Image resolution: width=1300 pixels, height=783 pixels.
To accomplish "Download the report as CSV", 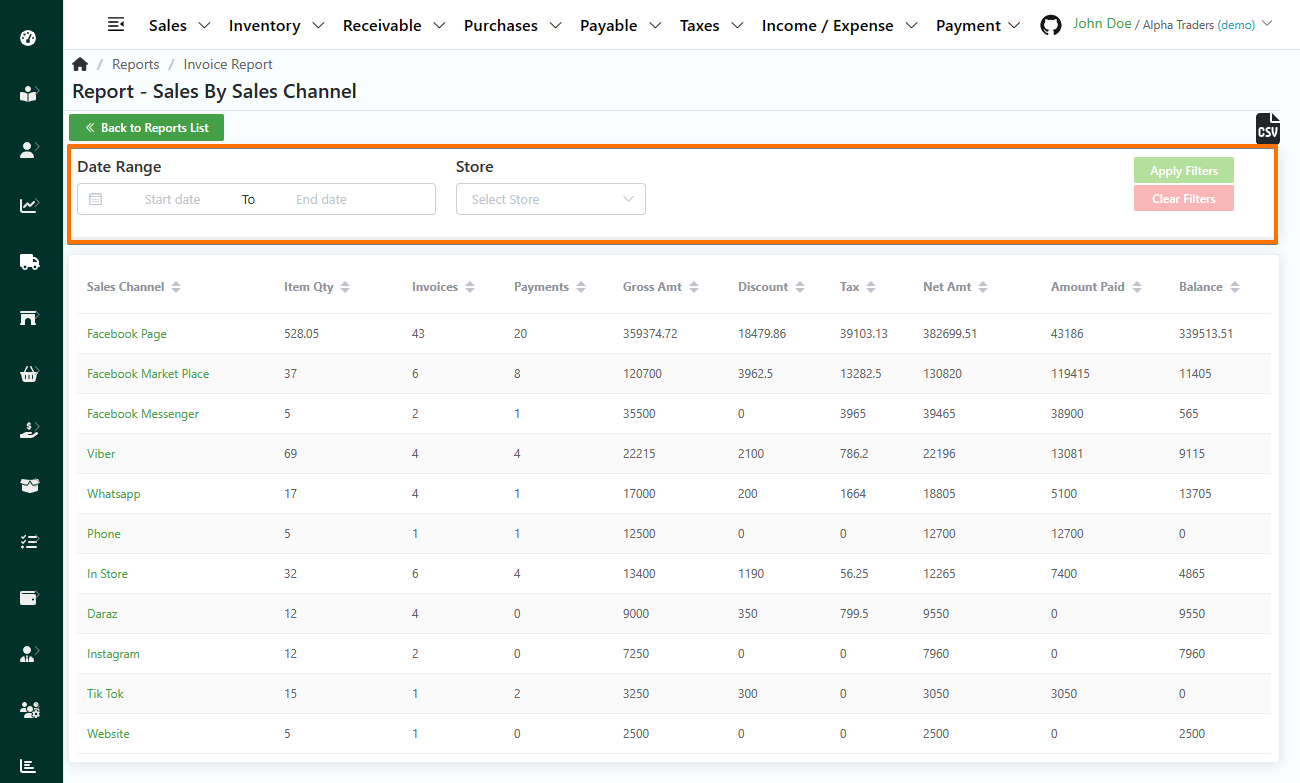I will (1267, 129).
